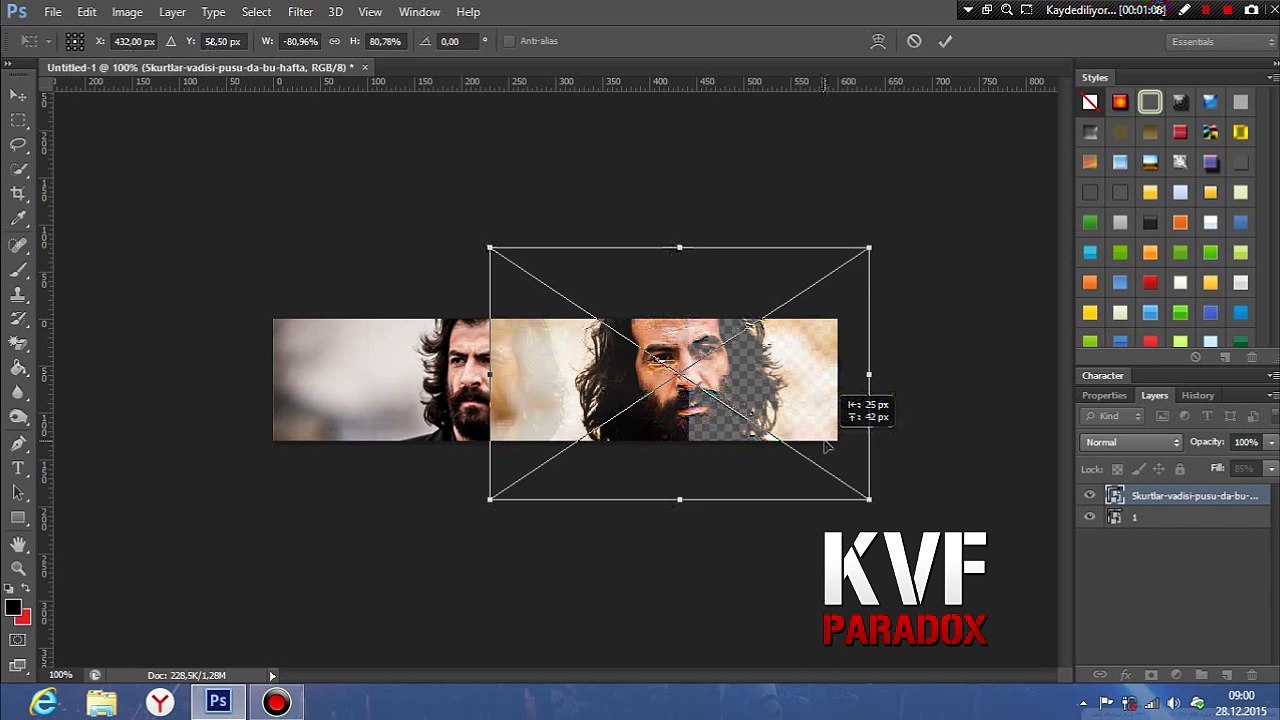
Task: Switch to the History tab
Action: pyautogui.click(x=1197, y=395)
